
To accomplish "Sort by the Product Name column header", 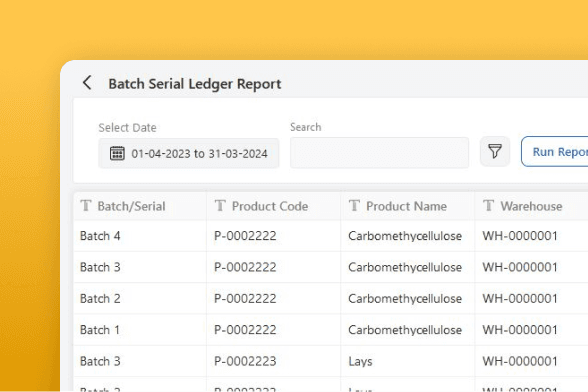I will point(406,206).
